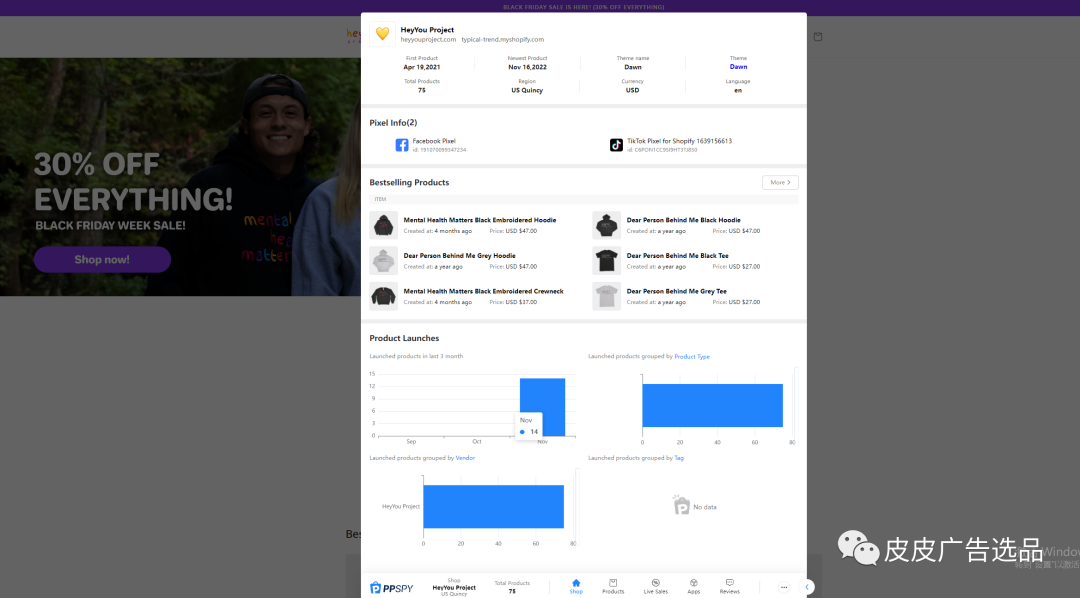Collapse the PPSPY panel with chevron arrow

click(x=807, y=587)
